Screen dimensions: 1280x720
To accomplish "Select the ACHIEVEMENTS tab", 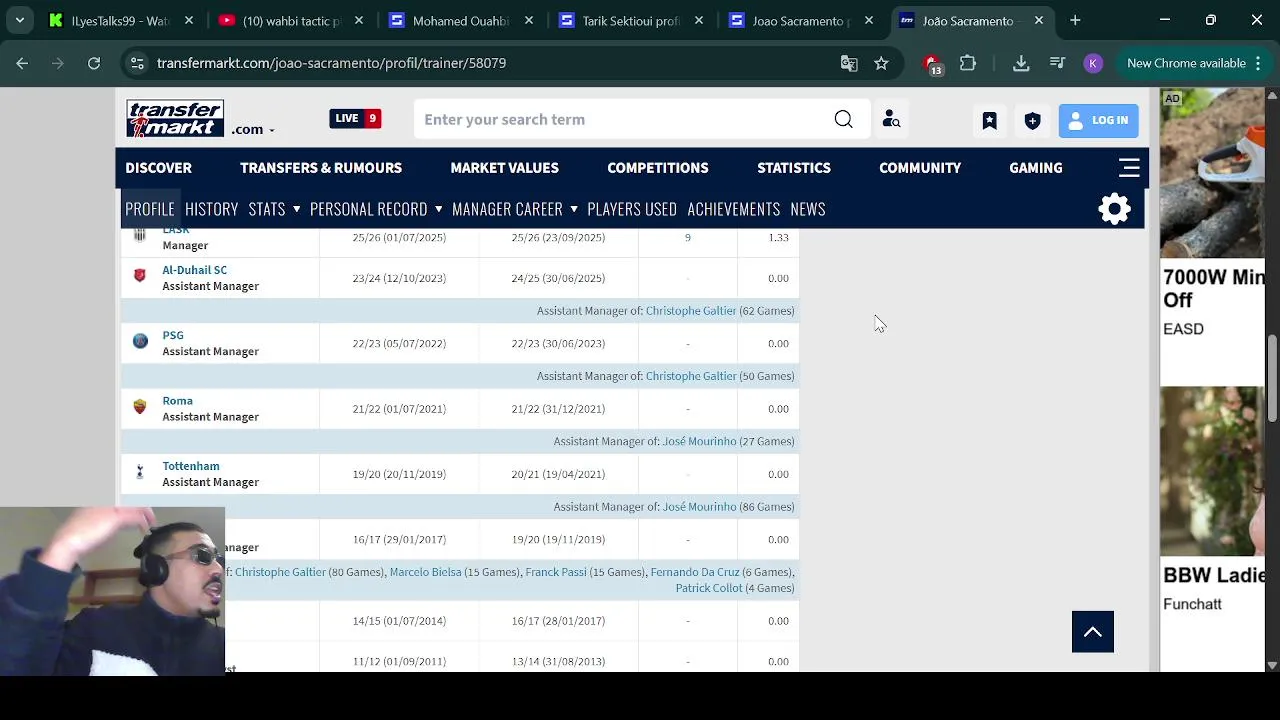I will click(x=734, y=209).
